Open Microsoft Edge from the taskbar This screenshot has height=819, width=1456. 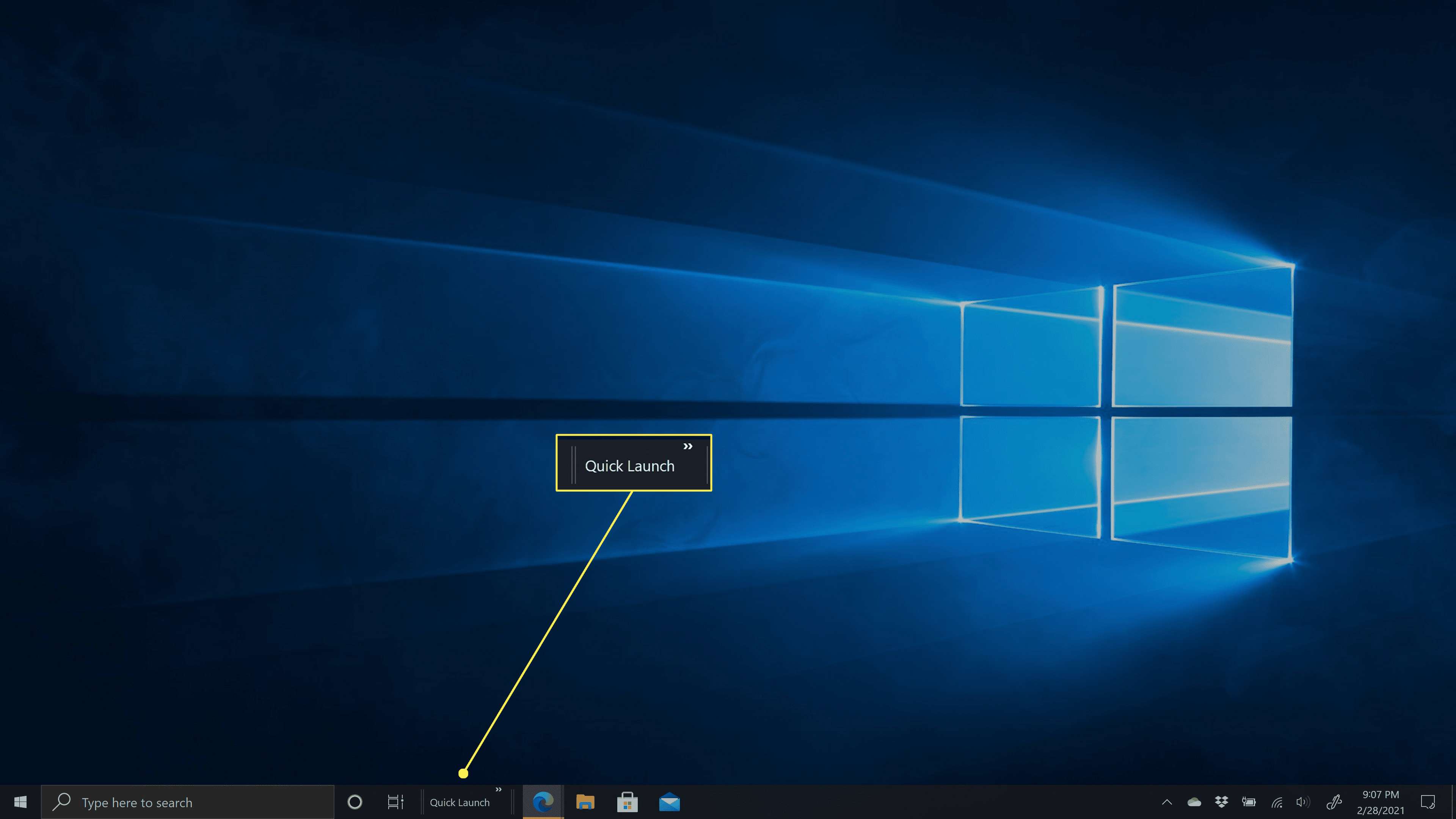(x=543, y=802)
